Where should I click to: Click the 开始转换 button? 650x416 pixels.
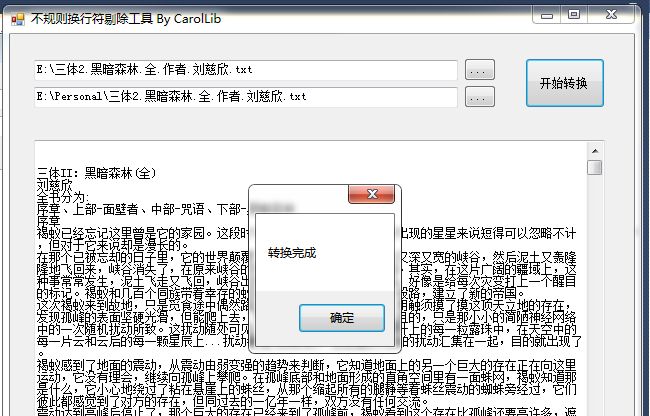(565, 83)
